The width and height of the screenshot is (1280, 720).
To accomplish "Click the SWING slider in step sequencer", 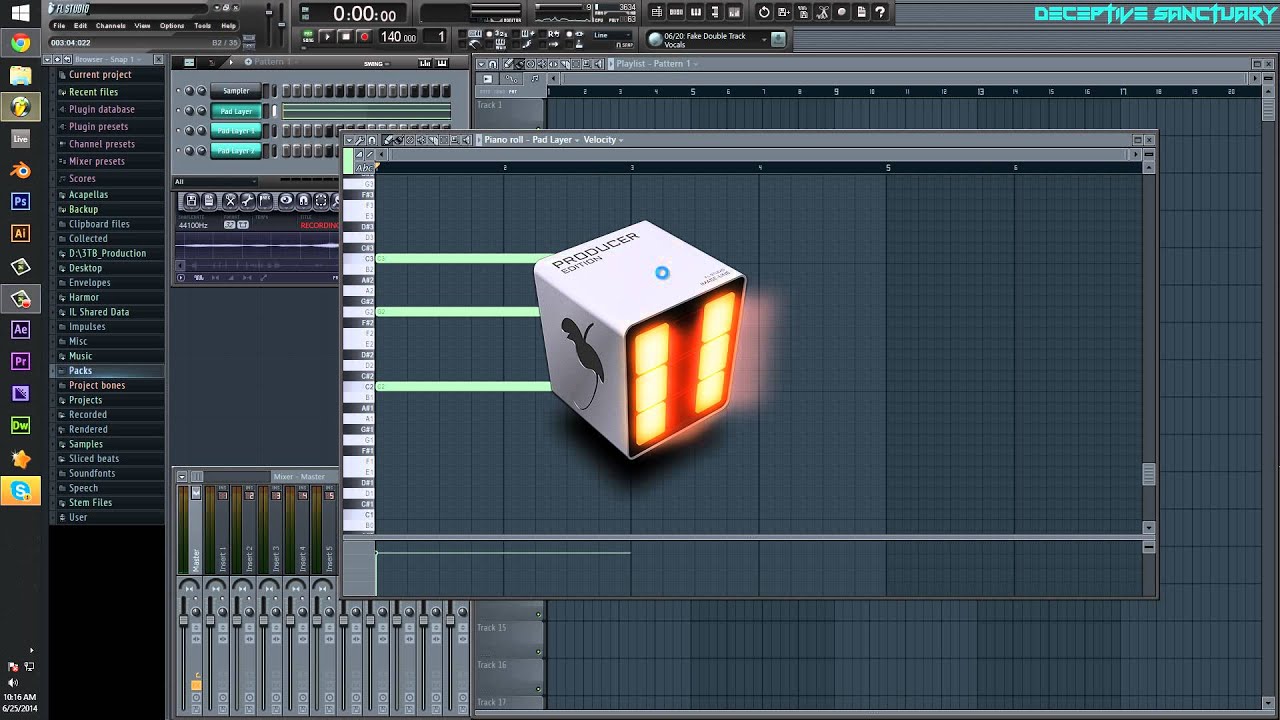I will [x=387, y=64].
